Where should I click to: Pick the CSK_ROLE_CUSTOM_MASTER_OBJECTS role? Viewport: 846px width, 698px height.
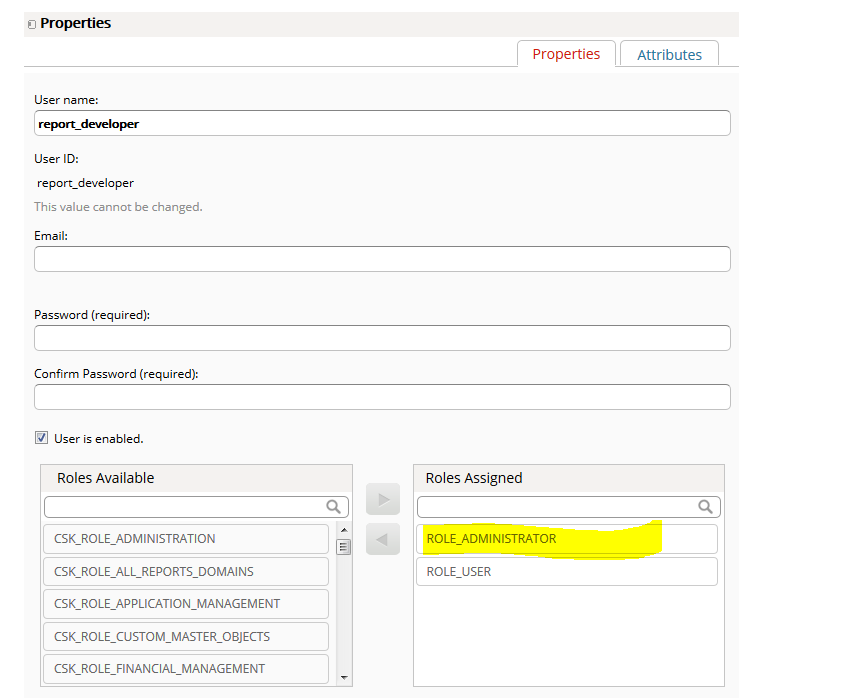[186, 636]
